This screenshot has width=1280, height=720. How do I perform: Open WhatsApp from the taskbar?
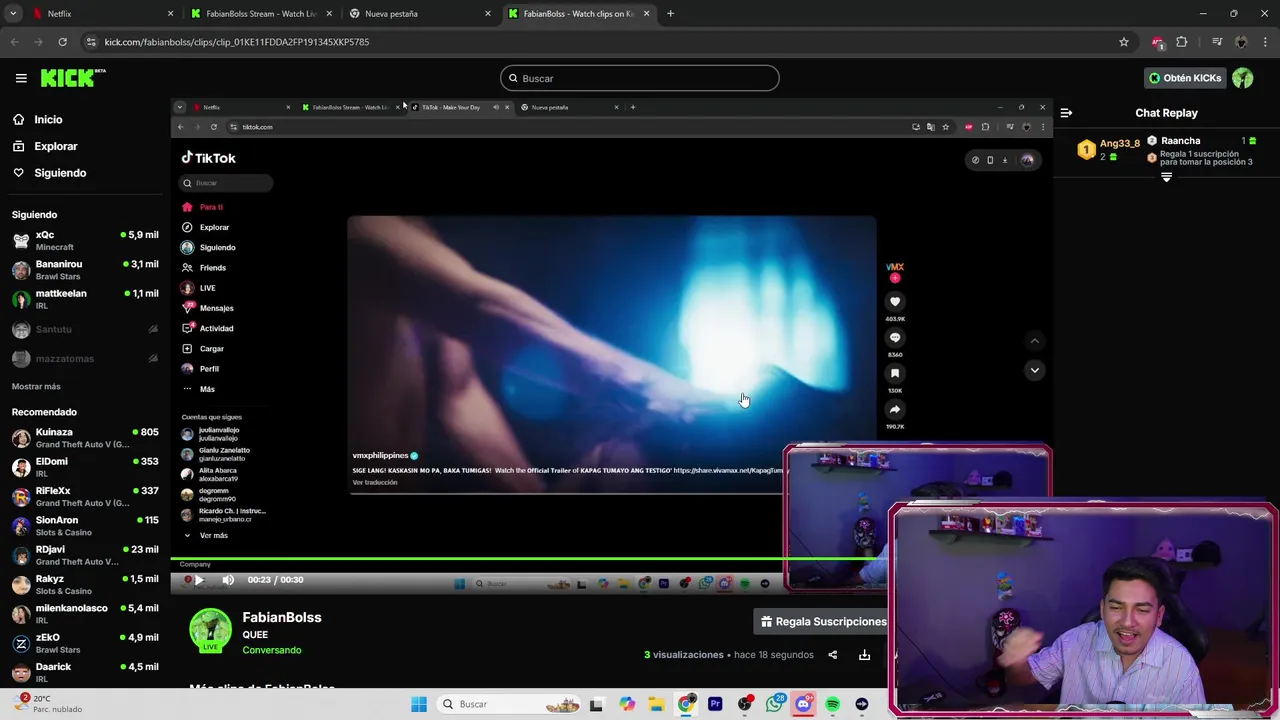(x=774, y=705)
